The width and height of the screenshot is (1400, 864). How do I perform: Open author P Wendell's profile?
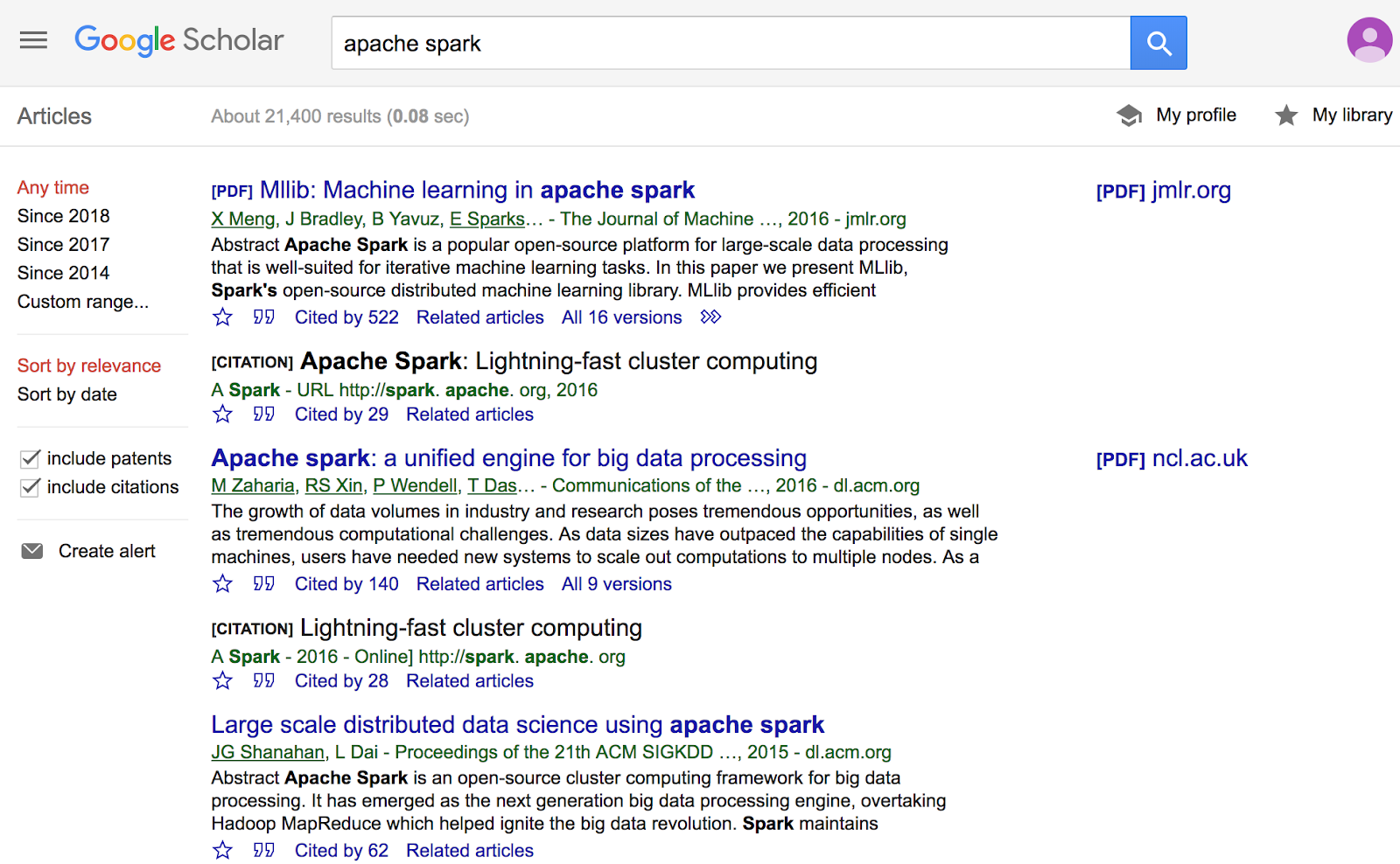[x=416, y=486]
